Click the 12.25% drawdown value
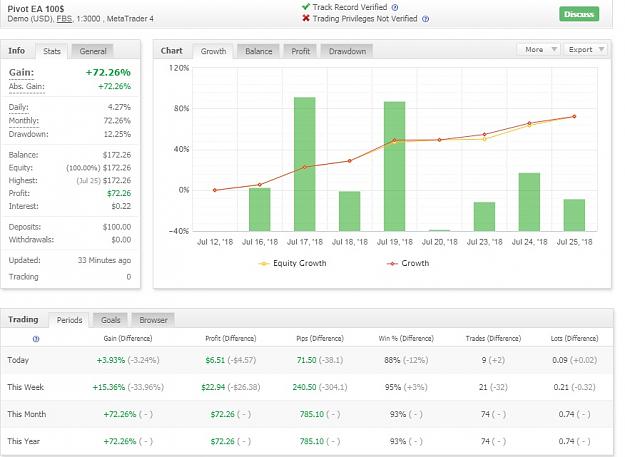This screenshot has height=457, width=625. tap(117, 134)
